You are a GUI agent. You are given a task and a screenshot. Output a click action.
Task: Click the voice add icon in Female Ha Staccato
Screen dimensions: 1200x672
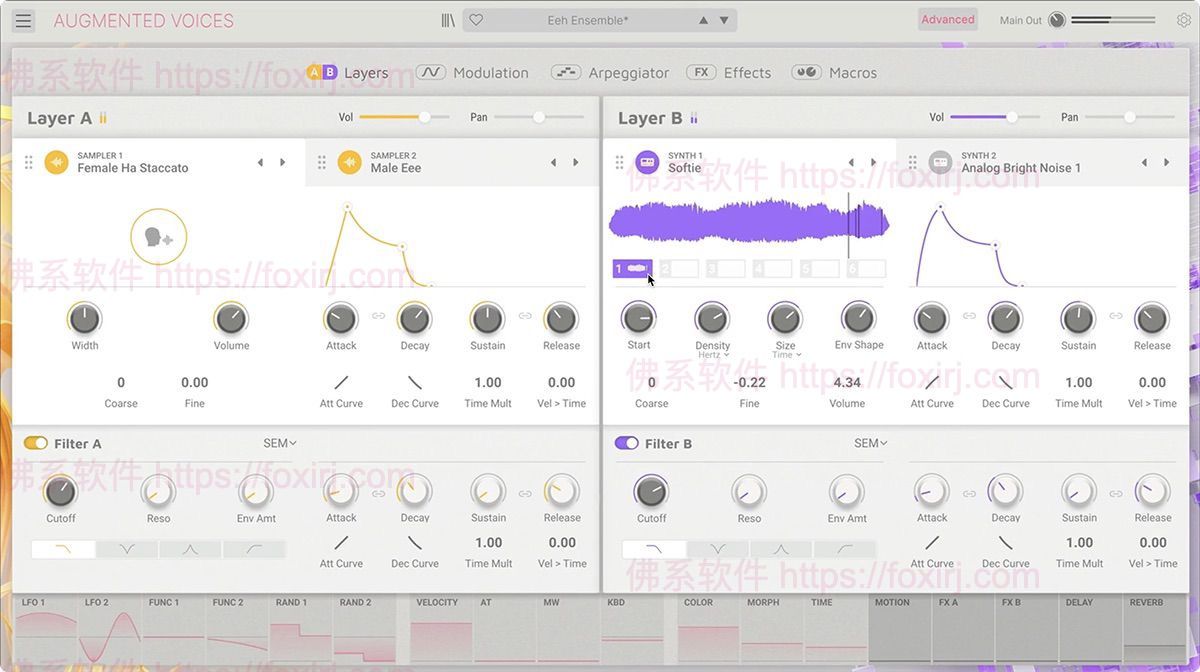(x=159, y=236)
